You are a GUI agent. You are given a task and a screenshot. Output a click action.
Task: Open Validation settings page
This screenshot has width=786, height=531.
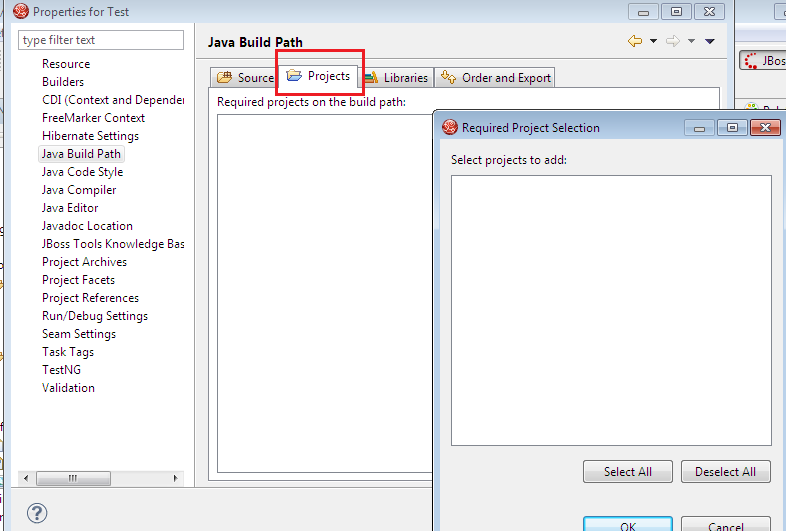click(x=68, y=388)
